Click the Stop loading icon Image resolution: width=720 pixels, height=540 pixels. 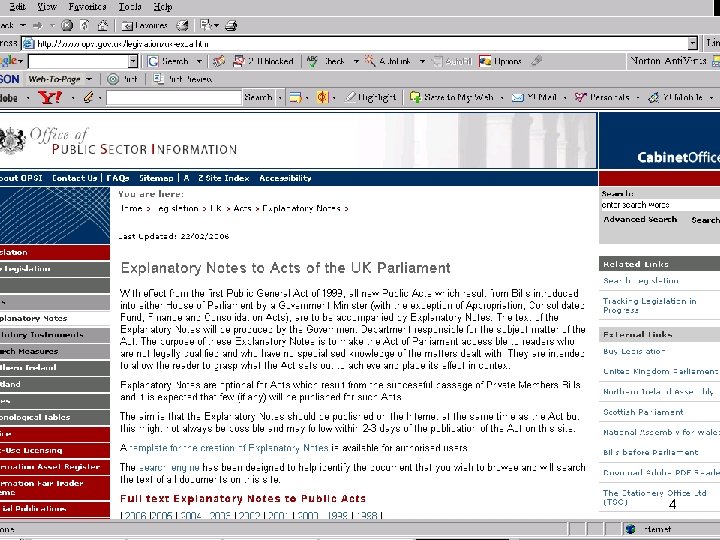(x=67, y=25)
